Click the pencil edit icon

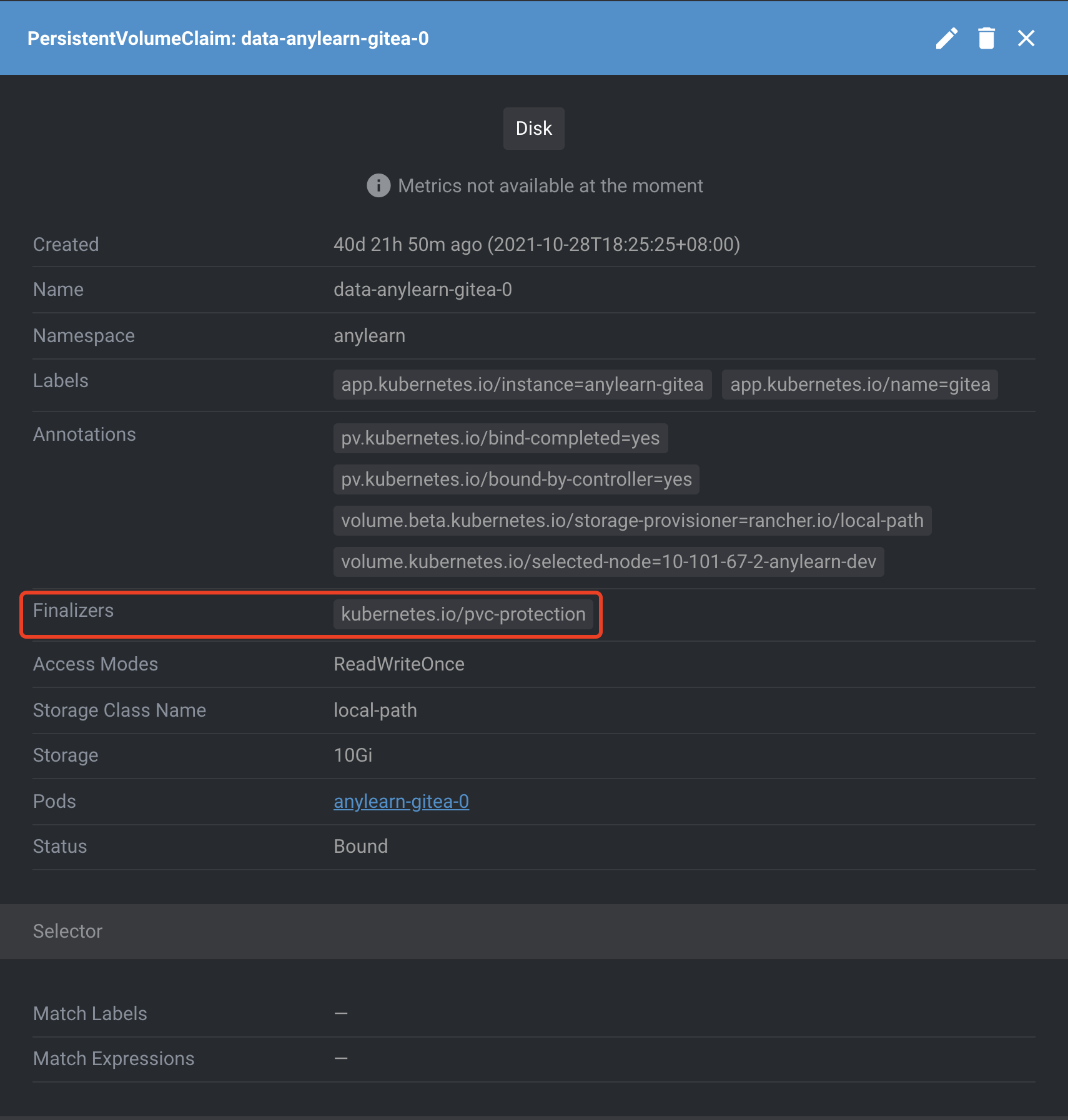(946, 38)
